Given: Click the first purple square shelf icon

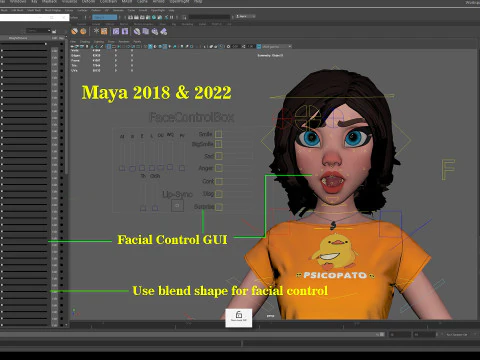Looking at the screenshot, I should point(116,31).
